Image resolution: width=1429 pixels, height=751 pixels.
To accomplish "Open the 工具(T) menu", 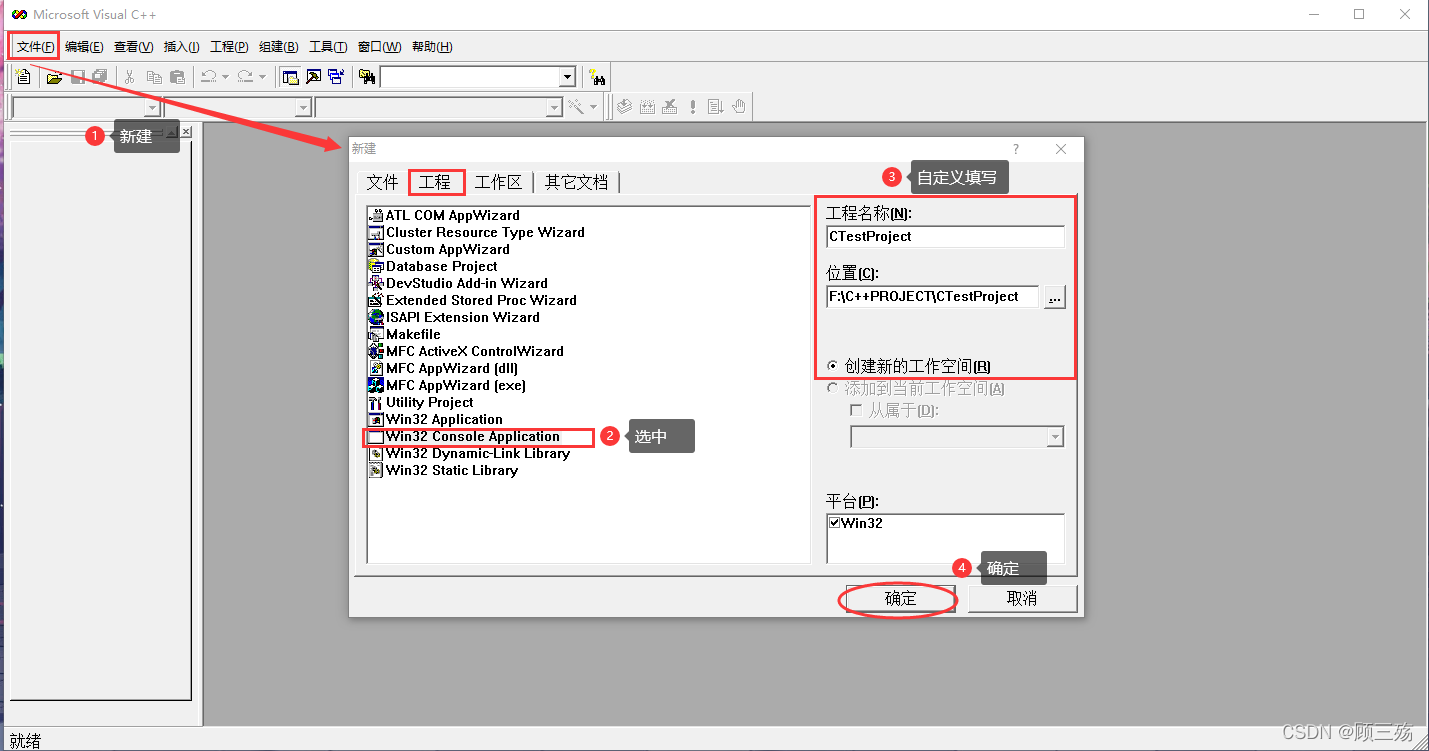I will coord(328,47).
